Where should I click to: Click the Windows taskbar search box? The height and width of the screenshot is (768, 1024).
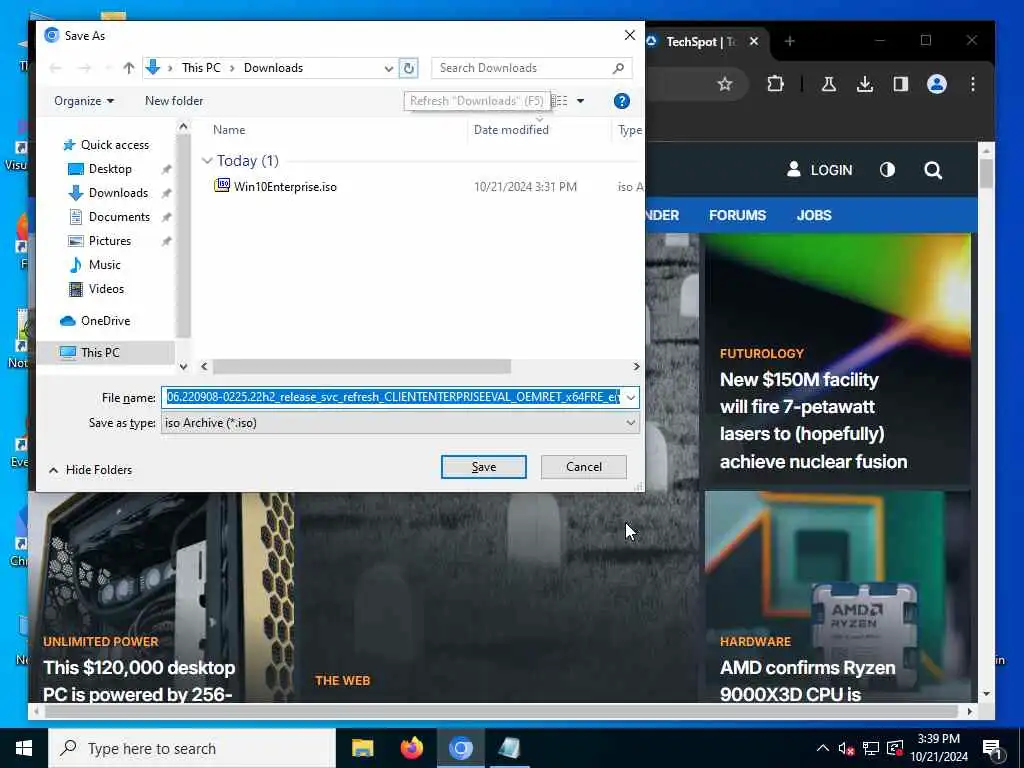click(x=192, y=748)
